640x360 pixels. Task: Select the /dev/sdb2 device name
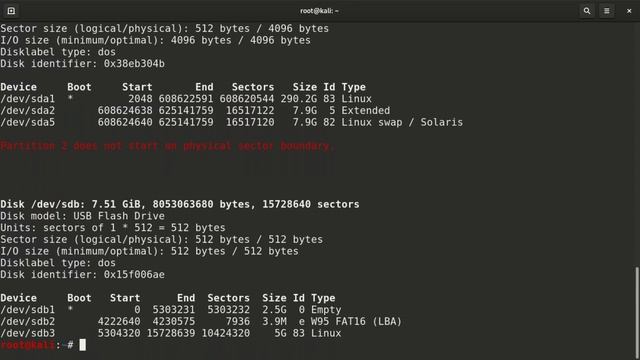[27, 322]
